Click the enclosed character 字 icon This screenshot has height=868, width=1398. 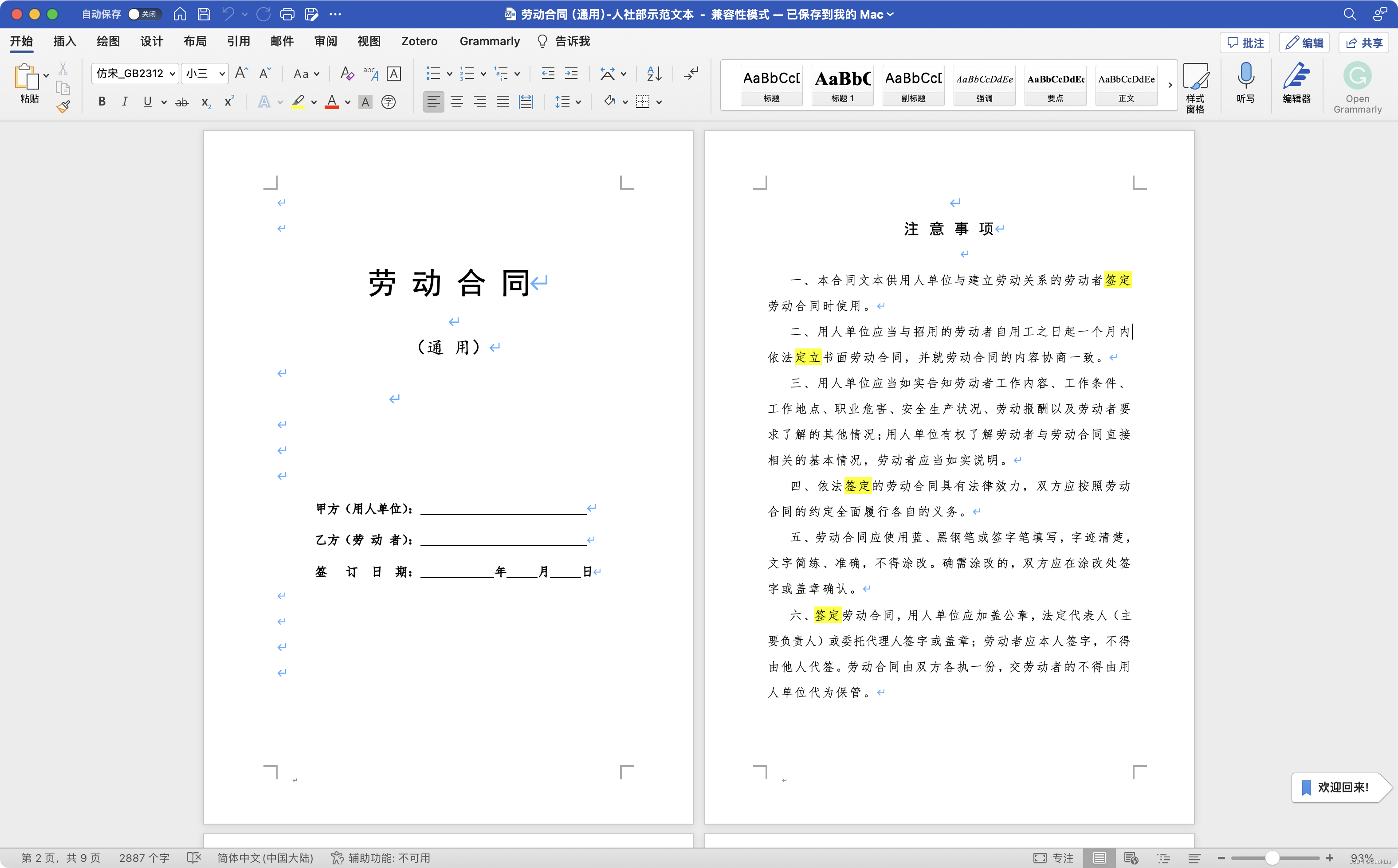[x=389, y=102]
